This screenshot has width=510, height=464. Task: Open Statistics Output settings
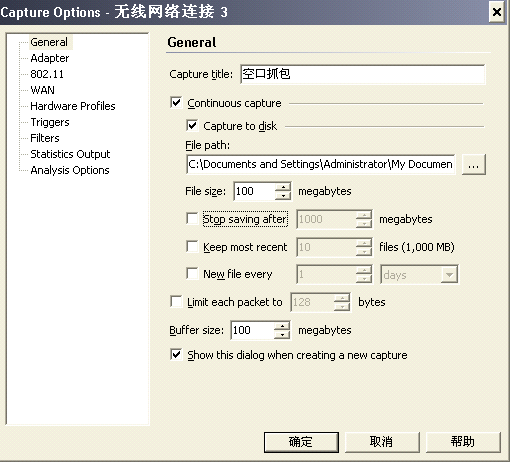pyautogui.click(x=70, y=154)
